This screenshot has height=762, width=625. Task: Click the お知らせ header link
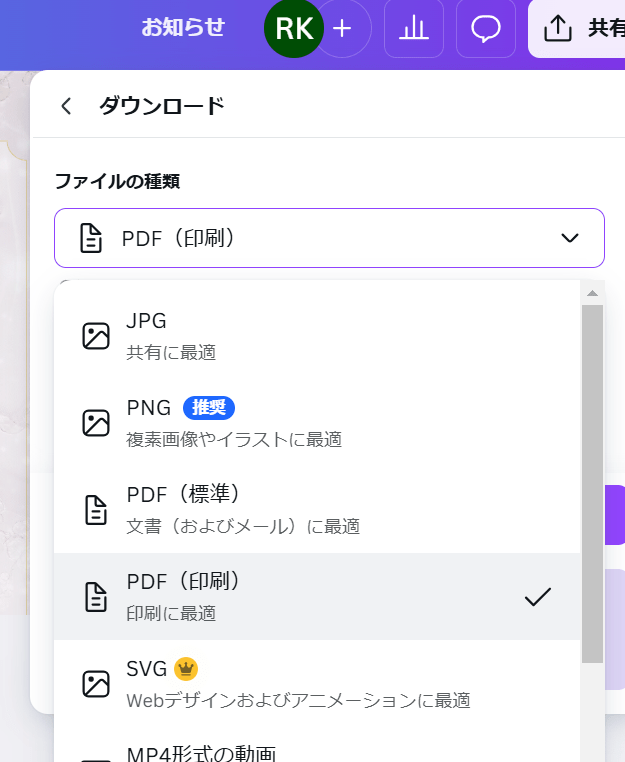(183, 27)
